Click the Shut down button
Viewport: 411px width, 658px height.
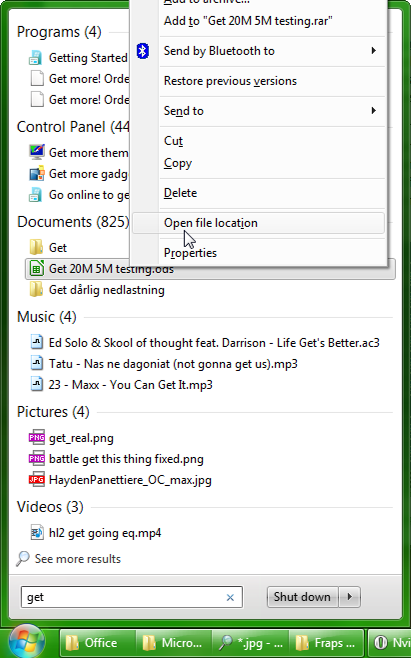302,597
